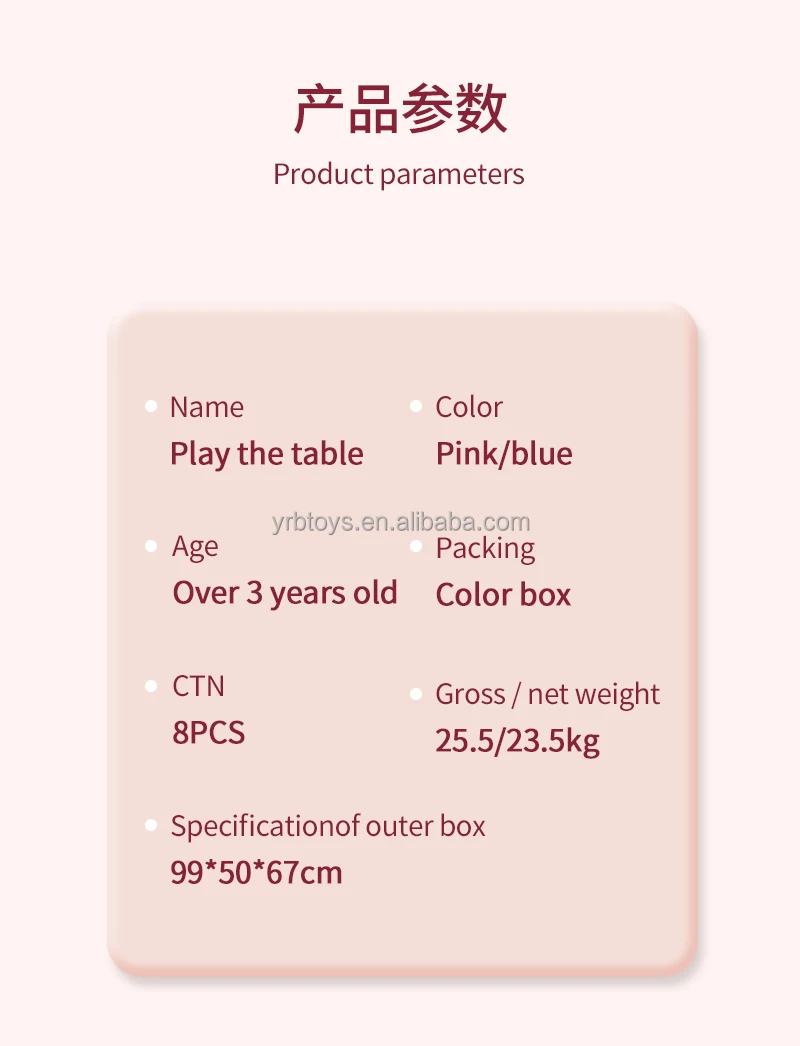Click the white bullet beside CTN
This screenshot has height=1046, width=800.
coord(151,686)
